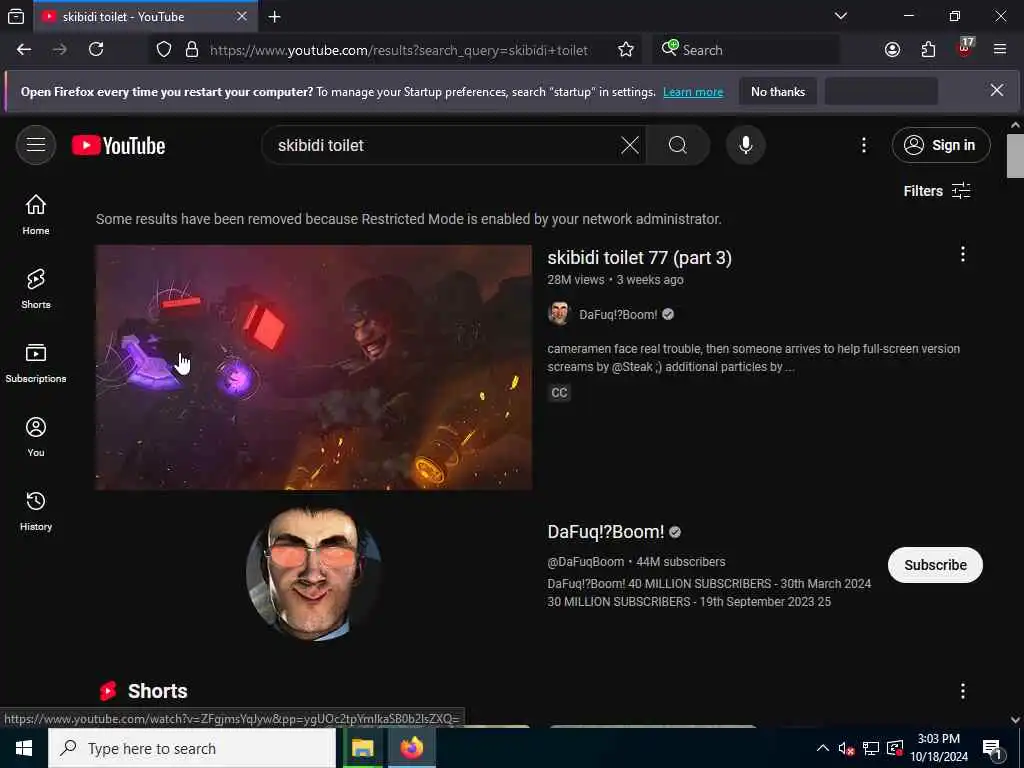Close the skibidi toilet YouTube tab

[x=242, y=16]
